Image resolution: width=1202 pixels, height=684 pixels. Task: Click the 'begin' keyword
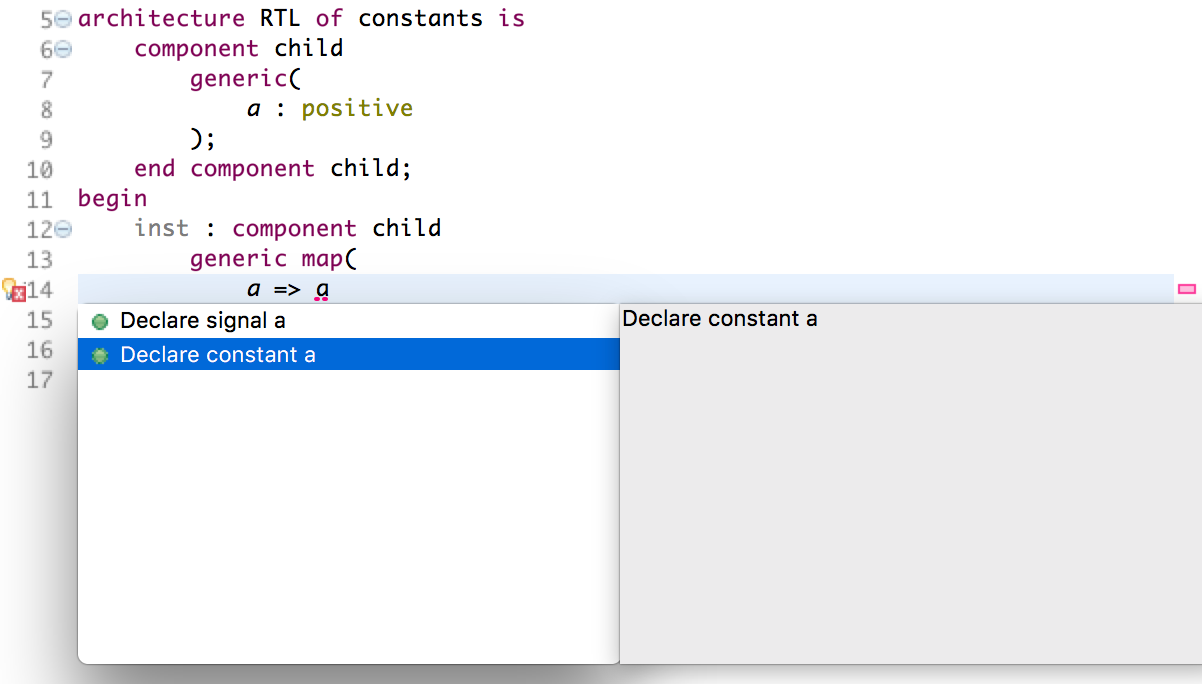pyautogui.click(x=112, y=199)
